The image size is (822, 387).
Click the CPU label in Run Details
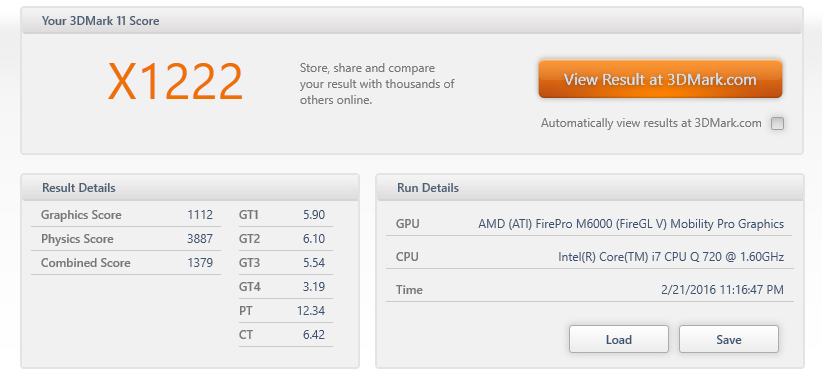click(x=407, y=257)
